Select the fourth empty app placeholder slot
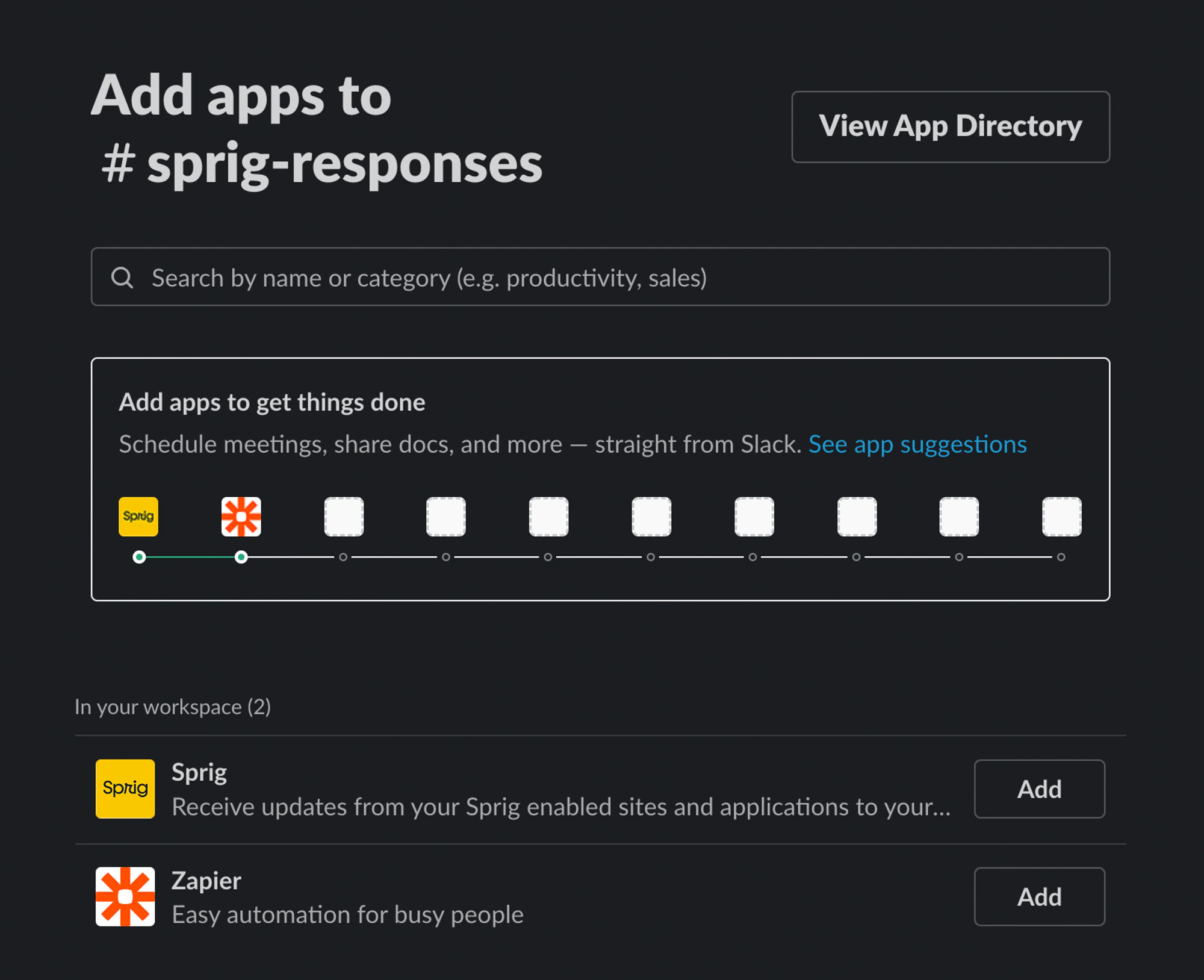Image resolution: width=1204 pixels, height=980 pixels. point(651,516)
